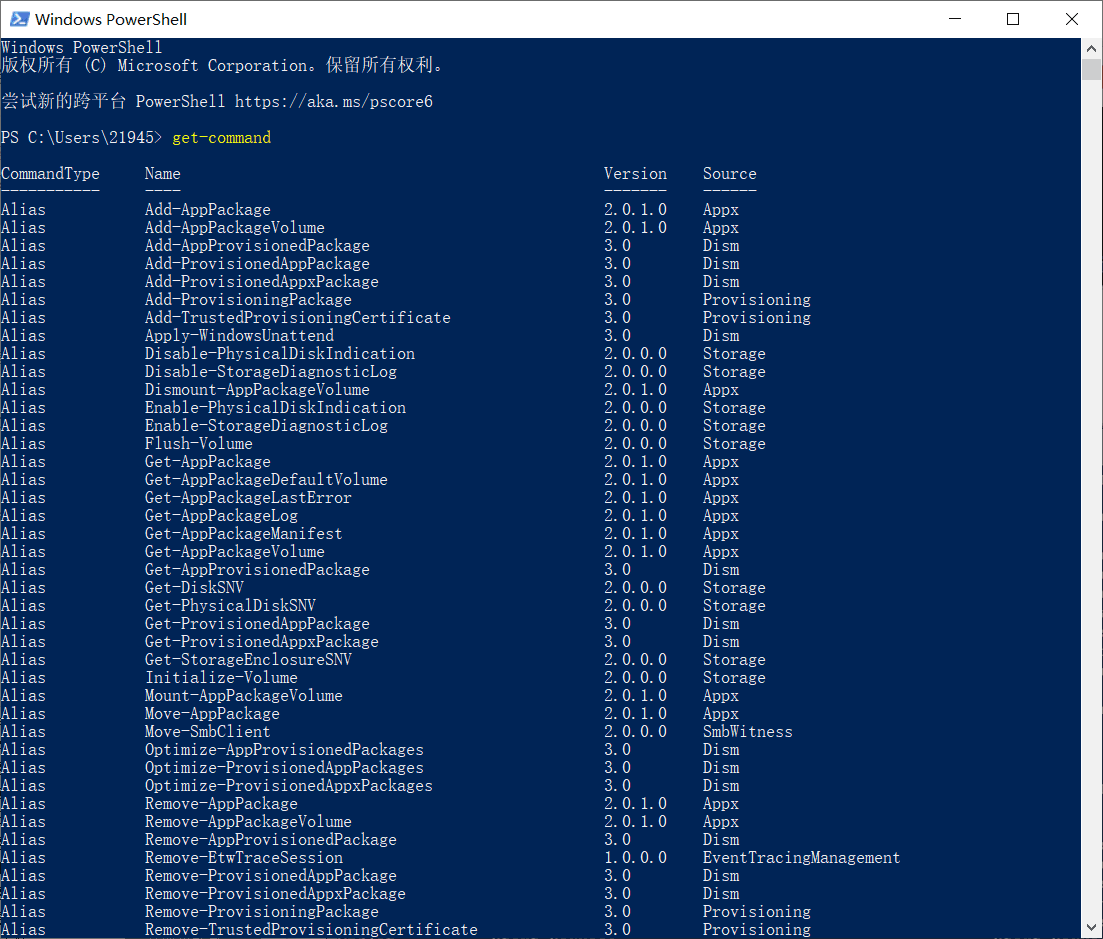Click Remove-AppPackageVolume entry
Image resolution: width=1103 pixels, height=939 pixels.
coord(248,822)
